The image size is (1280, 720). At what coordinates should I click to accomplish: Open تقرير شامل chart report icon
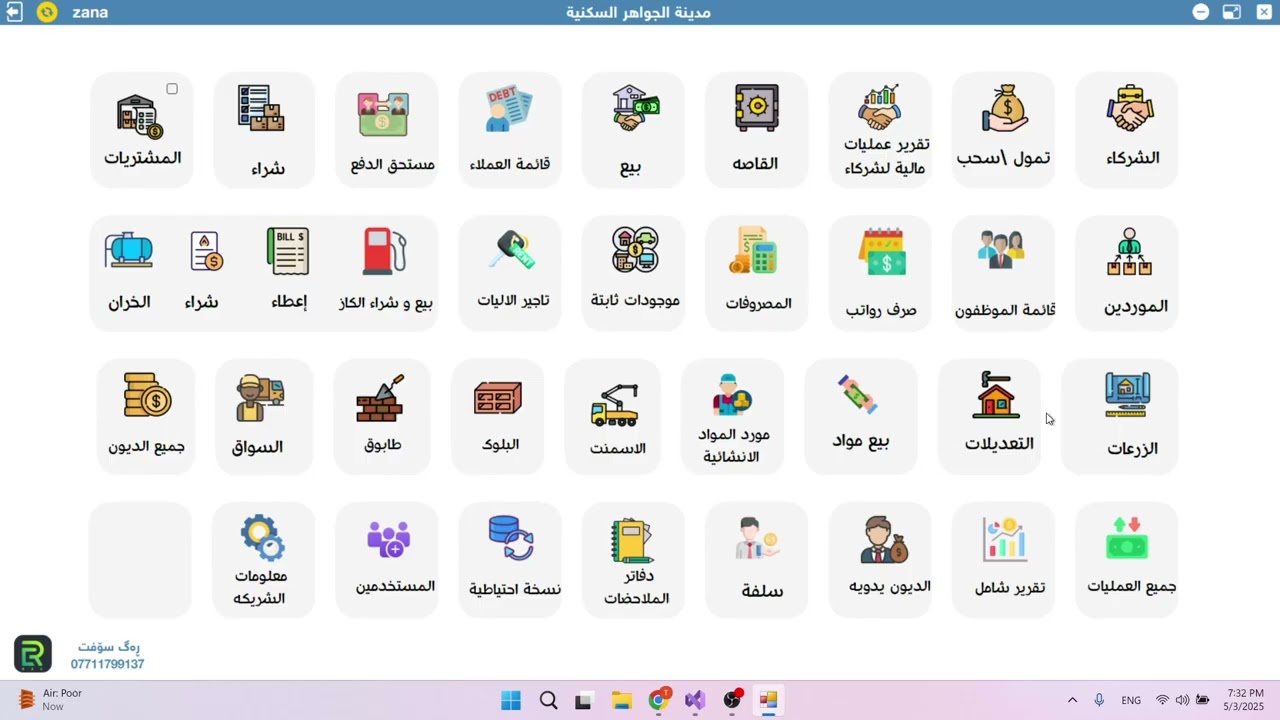coord(1004,539)
